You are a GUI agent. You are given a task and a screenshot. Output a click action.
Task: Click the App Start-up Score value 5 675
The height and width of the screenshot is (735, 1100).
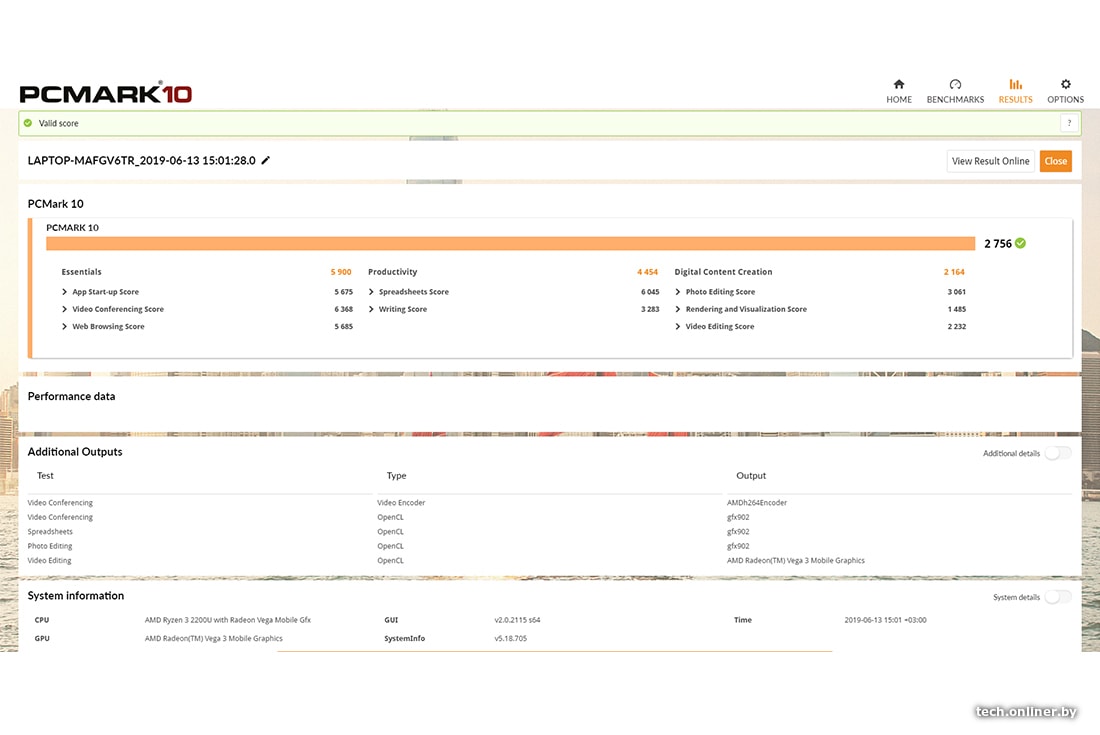click(343, 292)
